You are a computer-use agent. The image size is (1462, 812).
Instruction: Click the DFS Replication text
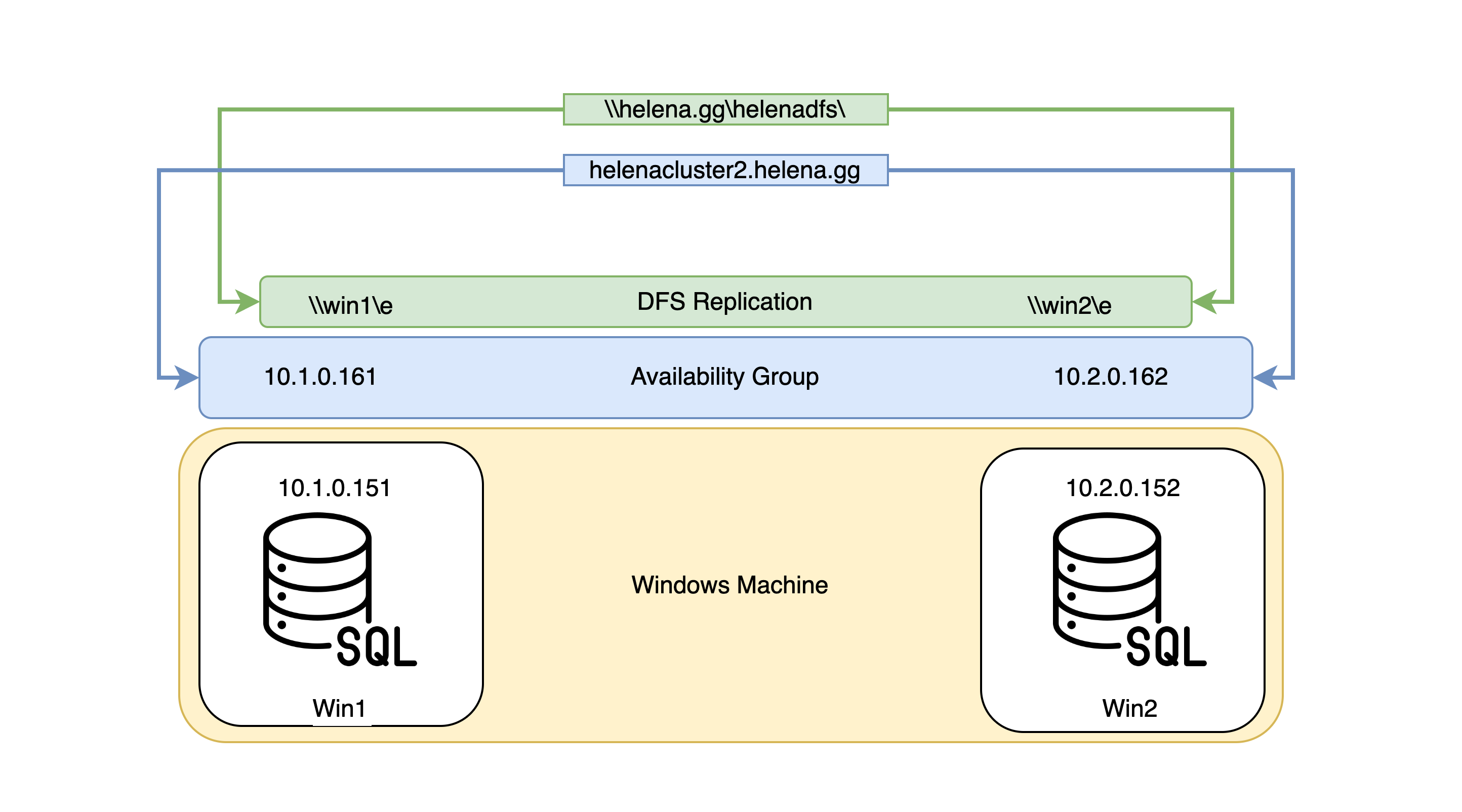click(x=724, y=301)
